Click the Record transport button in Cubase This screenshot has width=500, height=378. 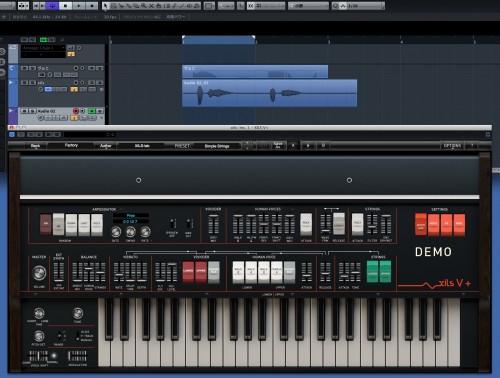coord(92,6)
